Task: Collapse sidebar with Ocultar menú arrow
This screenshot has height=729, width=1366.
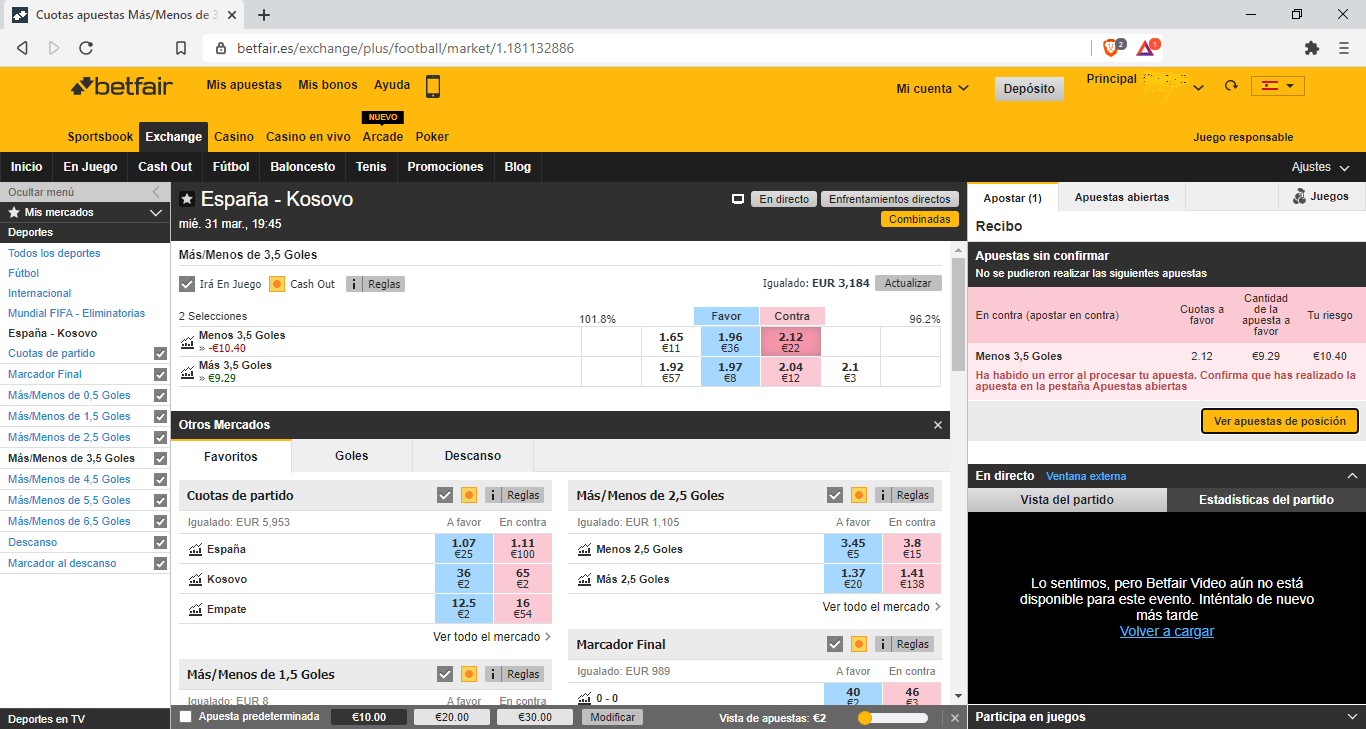Action: point(156,192)
